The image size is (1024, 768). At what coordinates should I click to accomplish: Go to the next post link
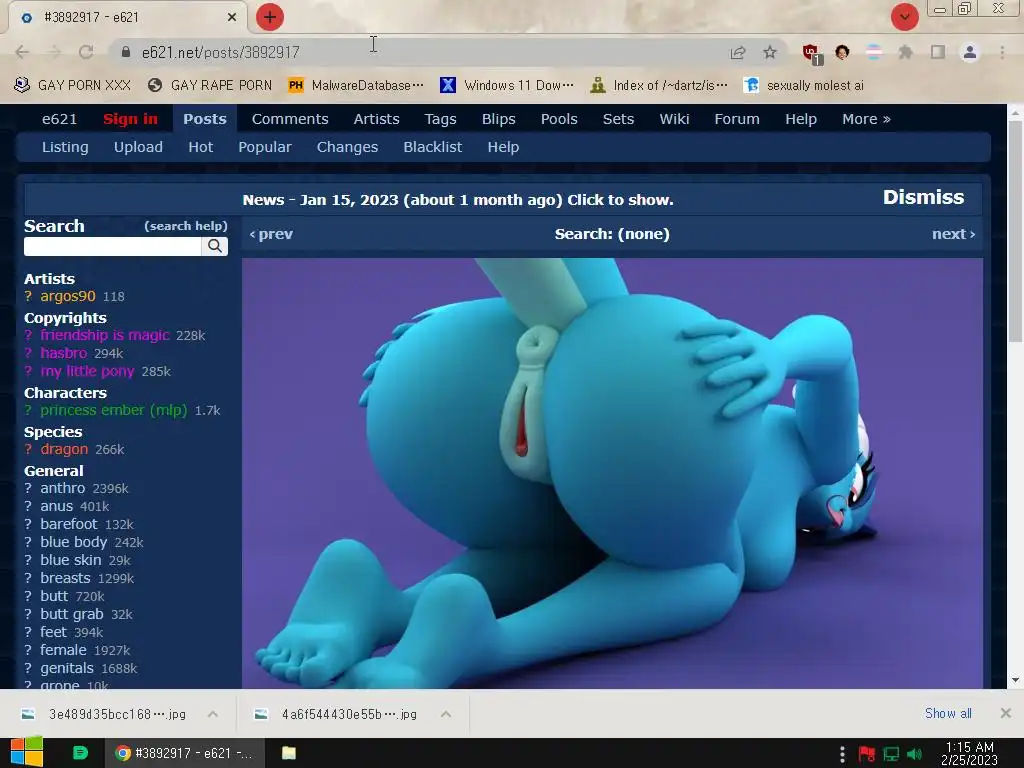tap(953, 234)
